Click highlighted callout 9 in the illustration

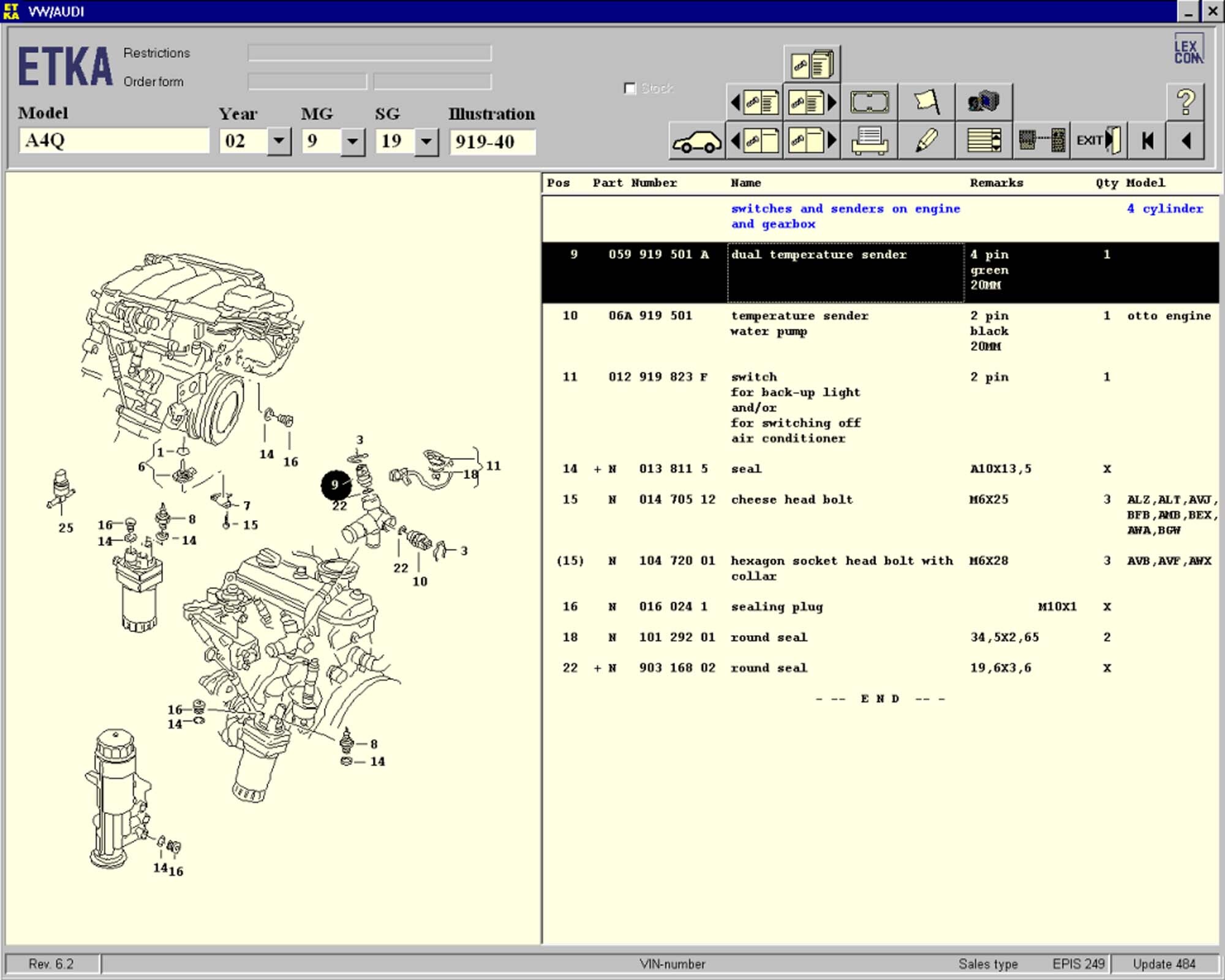336,485
